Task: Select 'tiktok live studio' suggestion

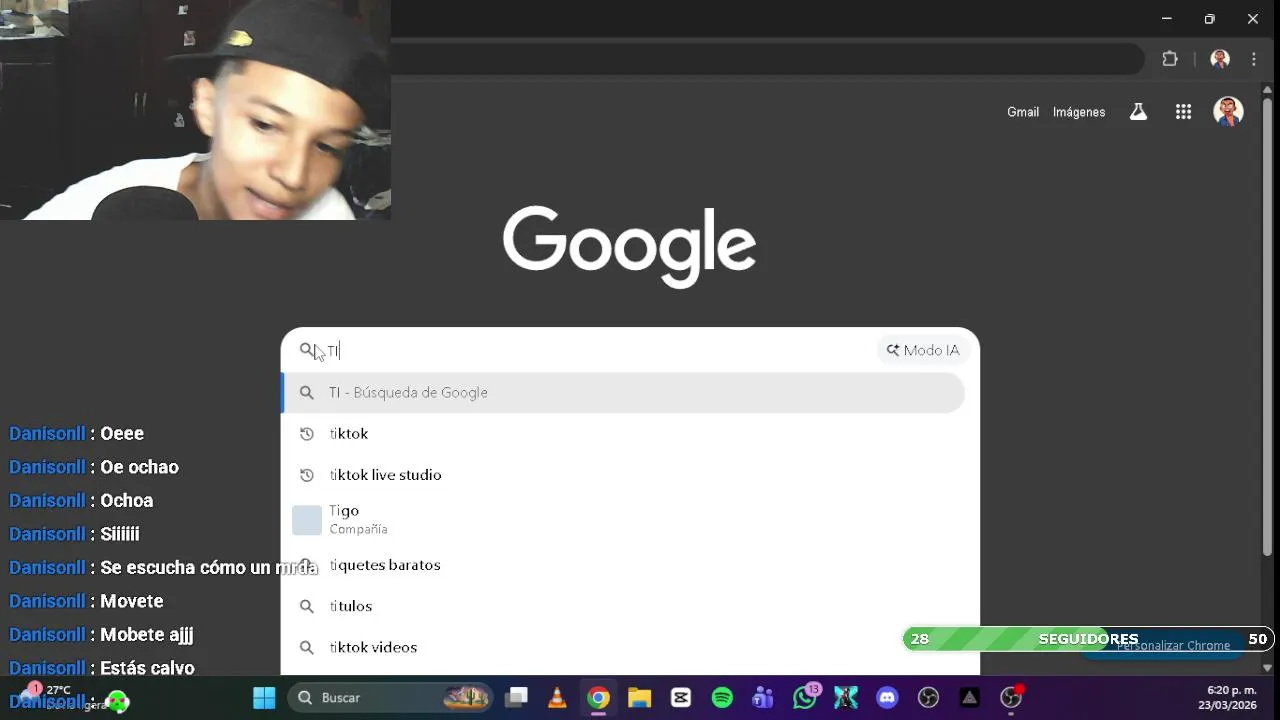Action: (623, 475)
